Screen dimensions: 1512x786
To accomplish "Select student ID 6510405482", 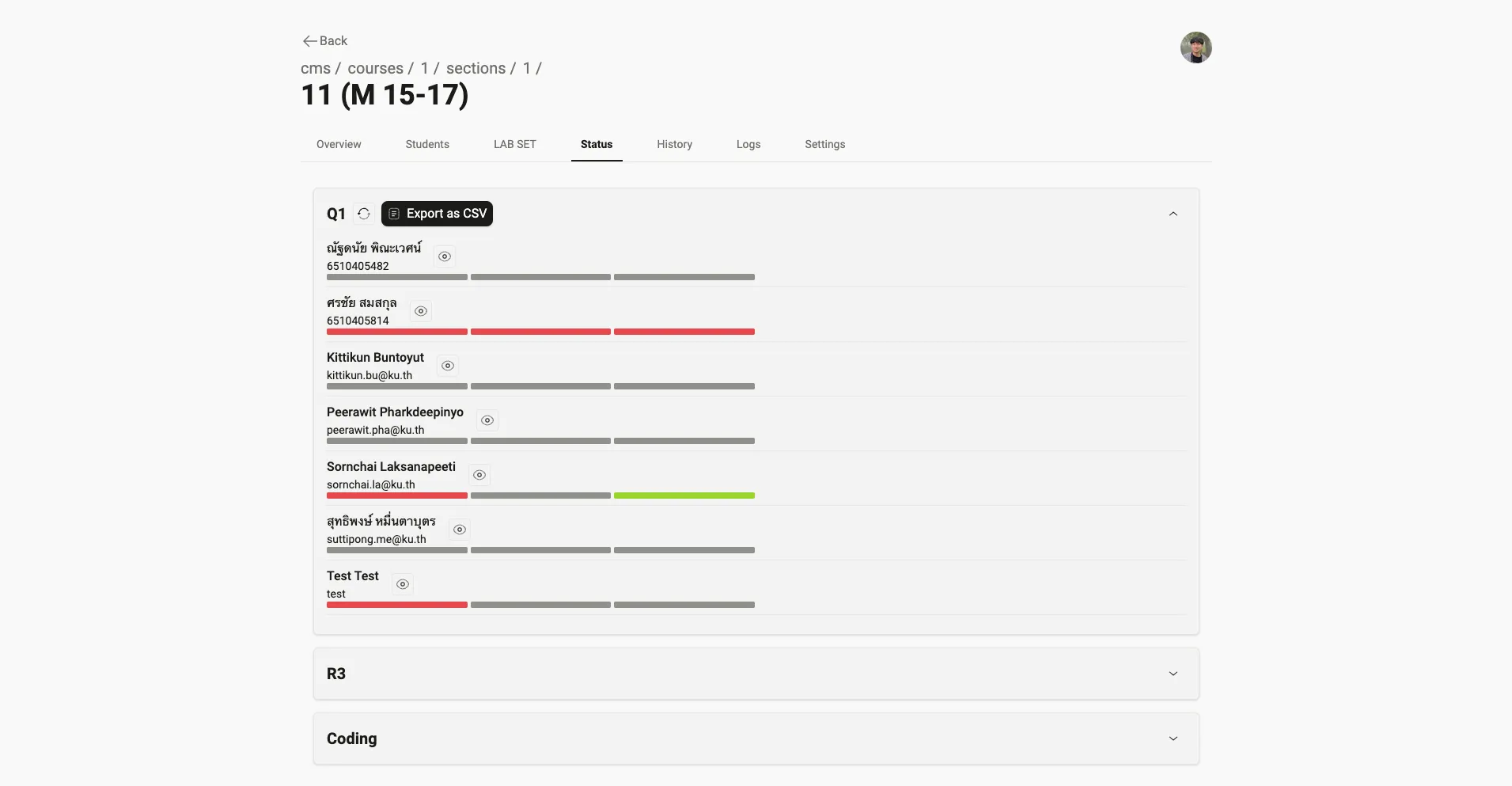I will (358, 266).
